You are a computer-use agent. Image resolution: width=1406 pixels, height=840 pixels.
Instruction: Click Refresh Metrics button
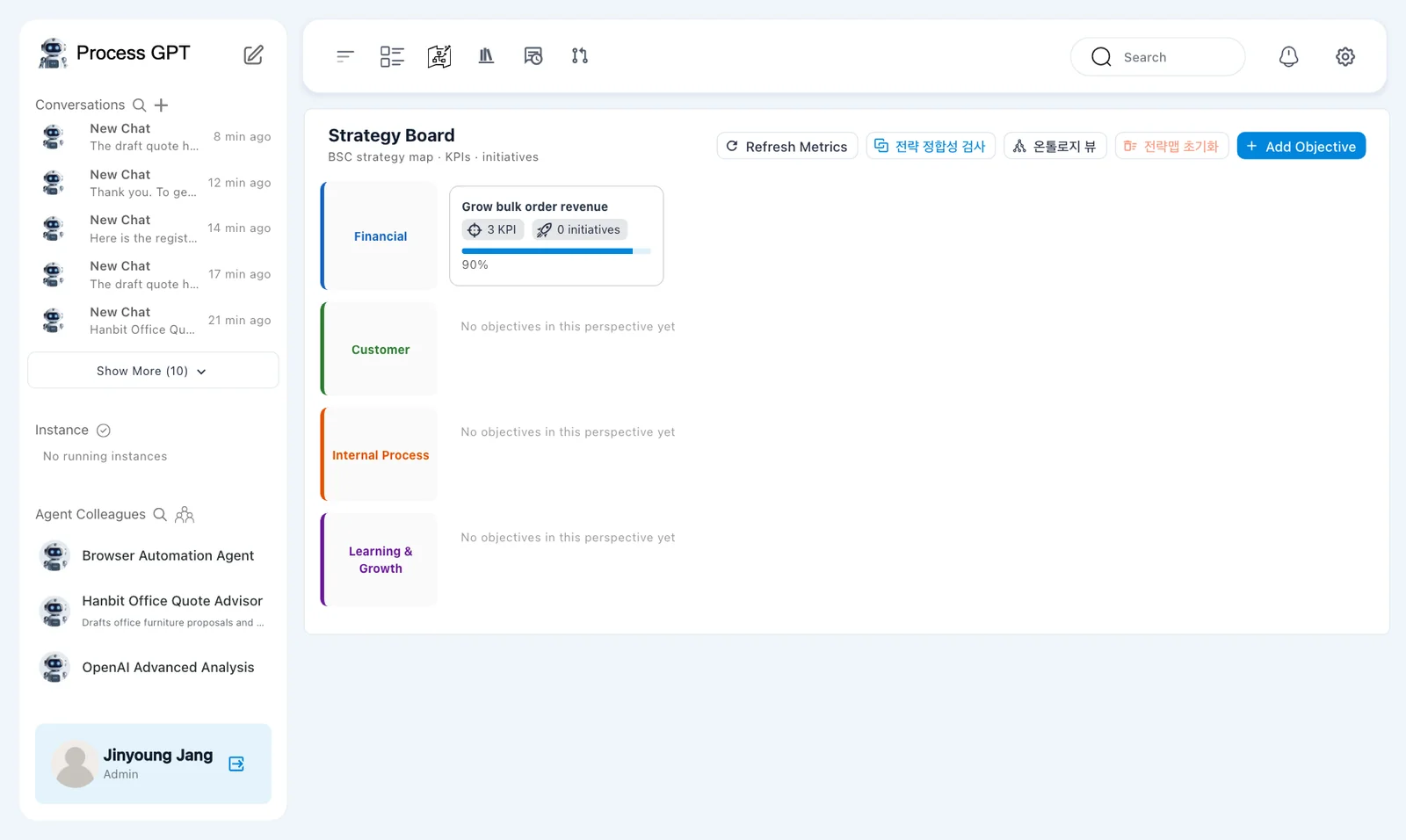click(x=787, y=146)
